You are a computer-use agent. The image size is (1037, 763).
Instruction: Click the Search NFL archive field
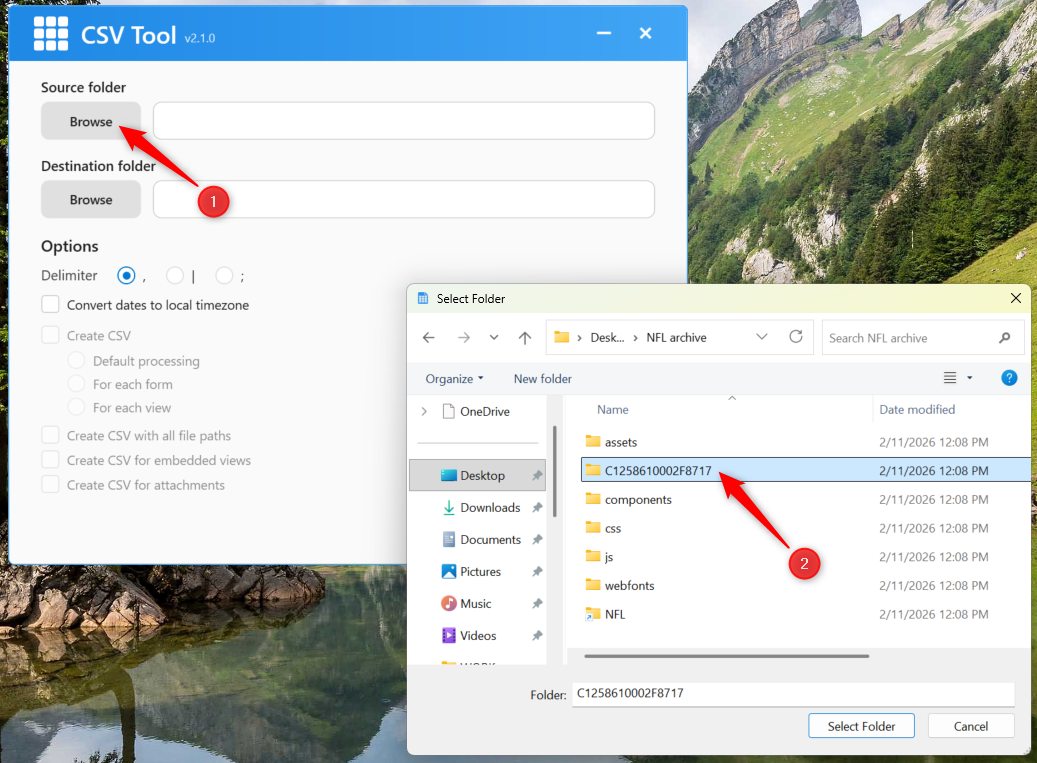click(x=908, y=338)
